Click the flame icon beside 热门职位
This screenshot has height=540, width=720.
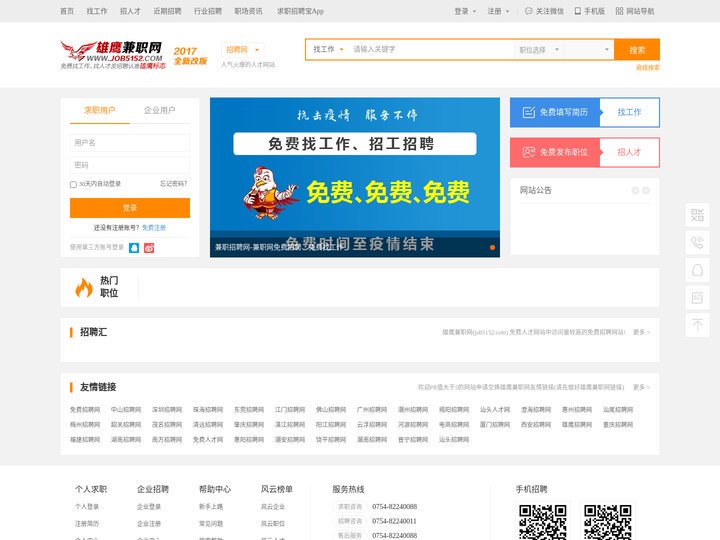click(84, 287)
